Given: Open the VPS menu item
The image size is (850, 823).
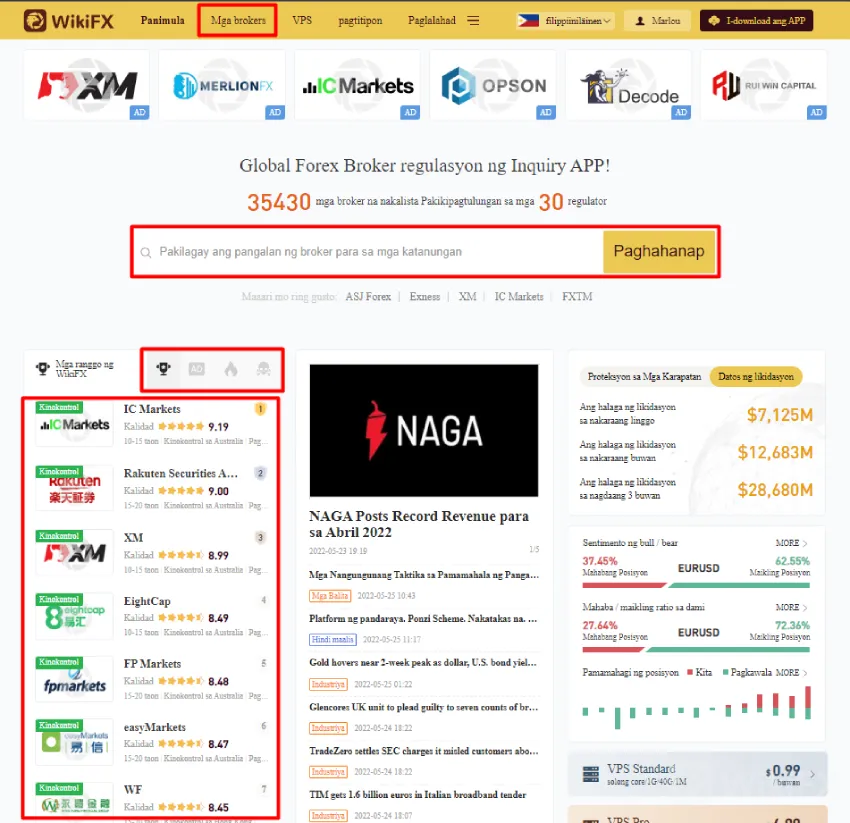Looking at the screenshot, I should pyautogui.click(x=302, y=21).
